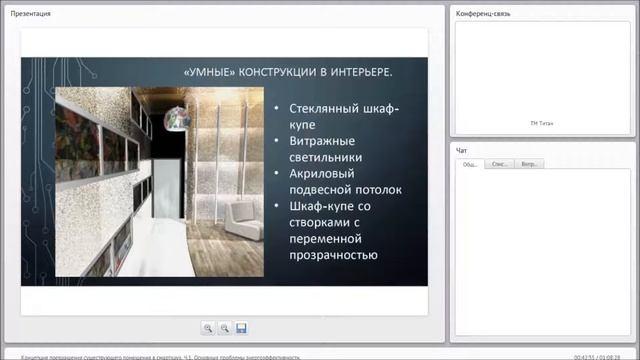The height and width of the screenshot is (360, 640).
Task: Click the bullet 'Шкаф-купе со створками с переменной прозрачностью'
Action: click(333, 231)
